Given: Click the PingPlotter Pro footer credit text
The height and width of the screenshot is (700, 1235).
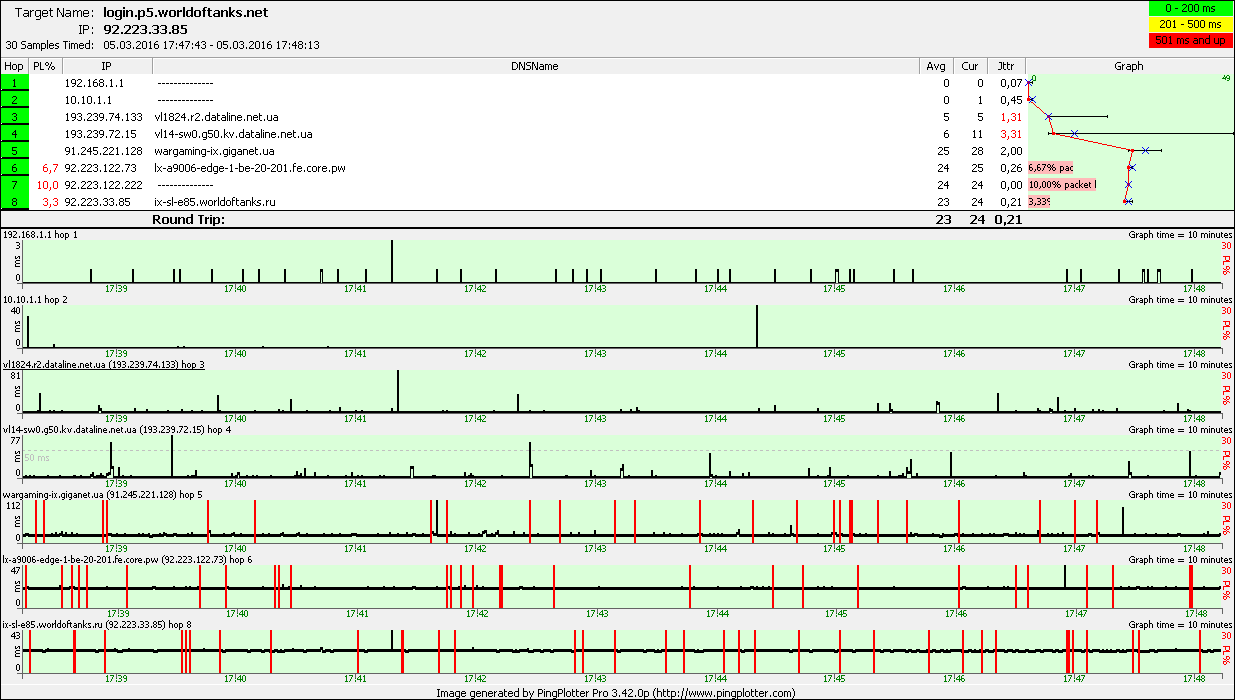Looking at the screenshot, I should [x=616, y=692].
